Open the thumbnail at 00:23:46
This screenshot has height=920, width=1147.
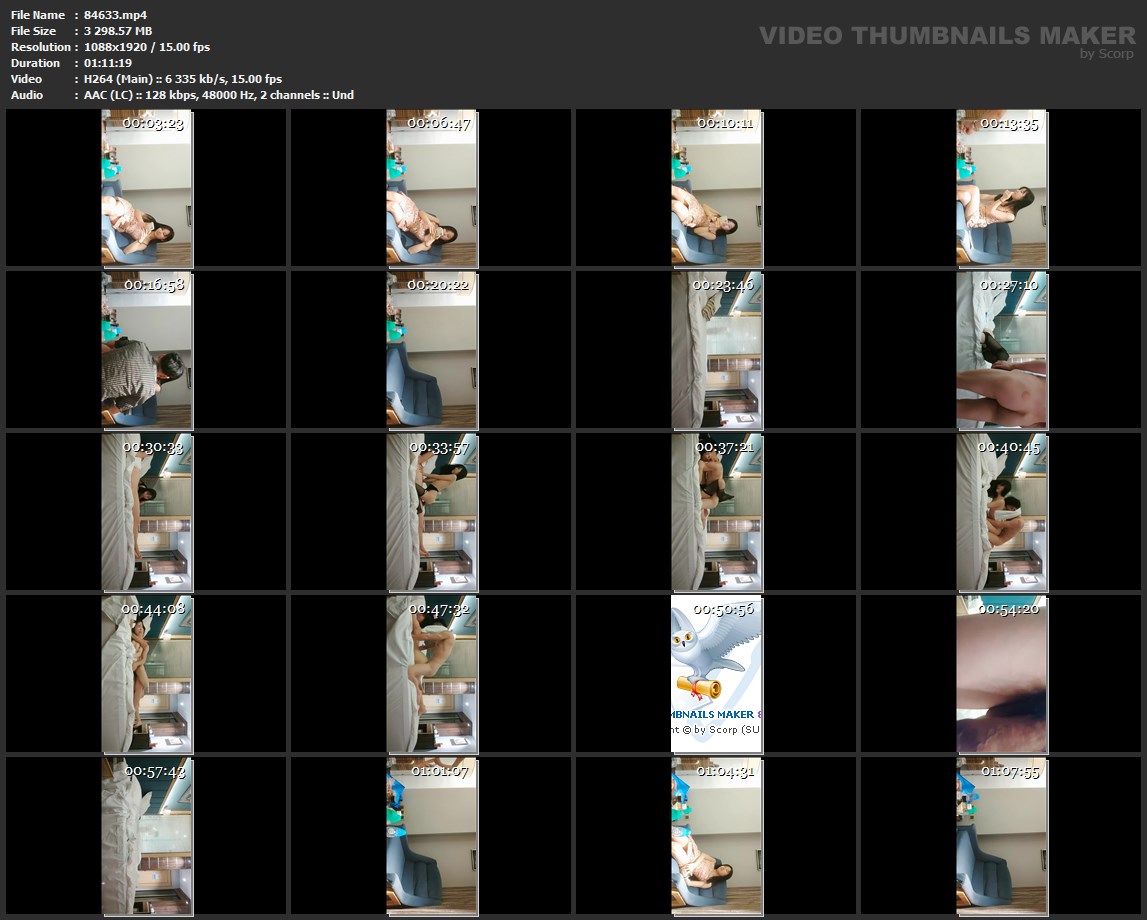click(x=717, y=350)
